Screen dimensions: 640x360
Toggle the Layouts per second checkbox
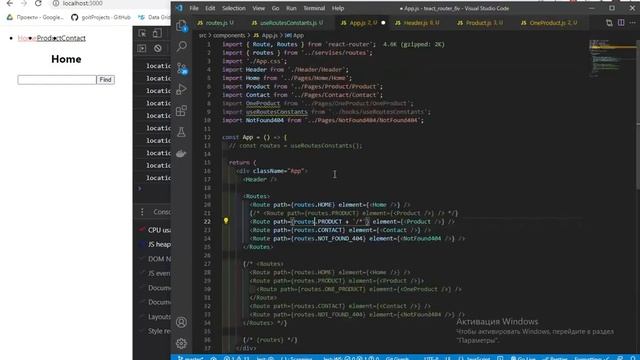point(142,316)
